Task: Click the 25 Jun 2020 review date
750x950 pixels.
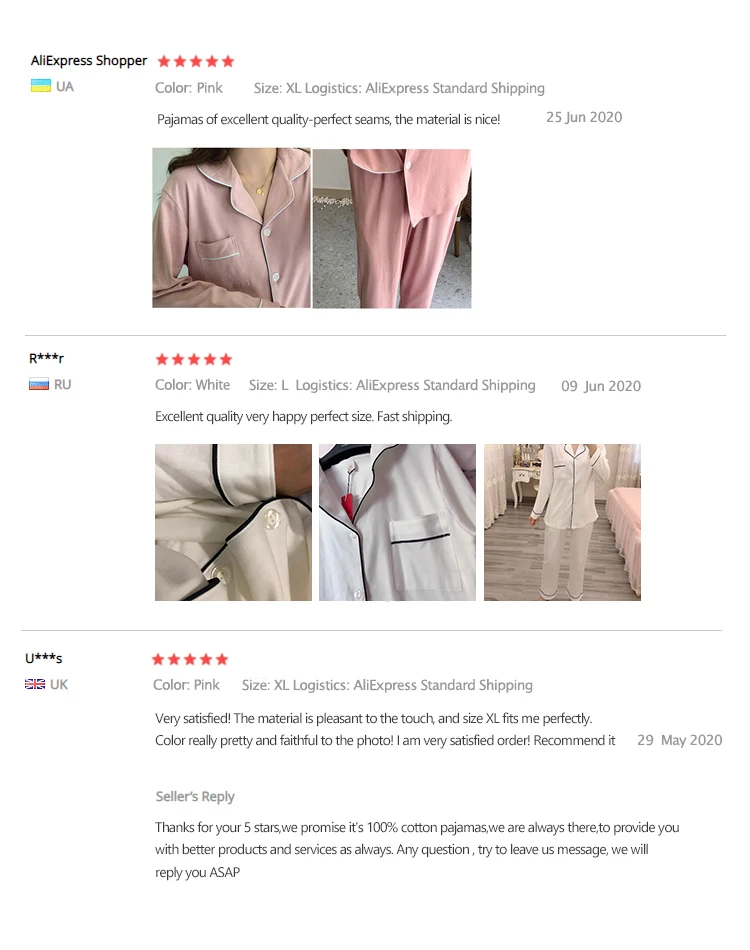Action: tap(584, 117)
